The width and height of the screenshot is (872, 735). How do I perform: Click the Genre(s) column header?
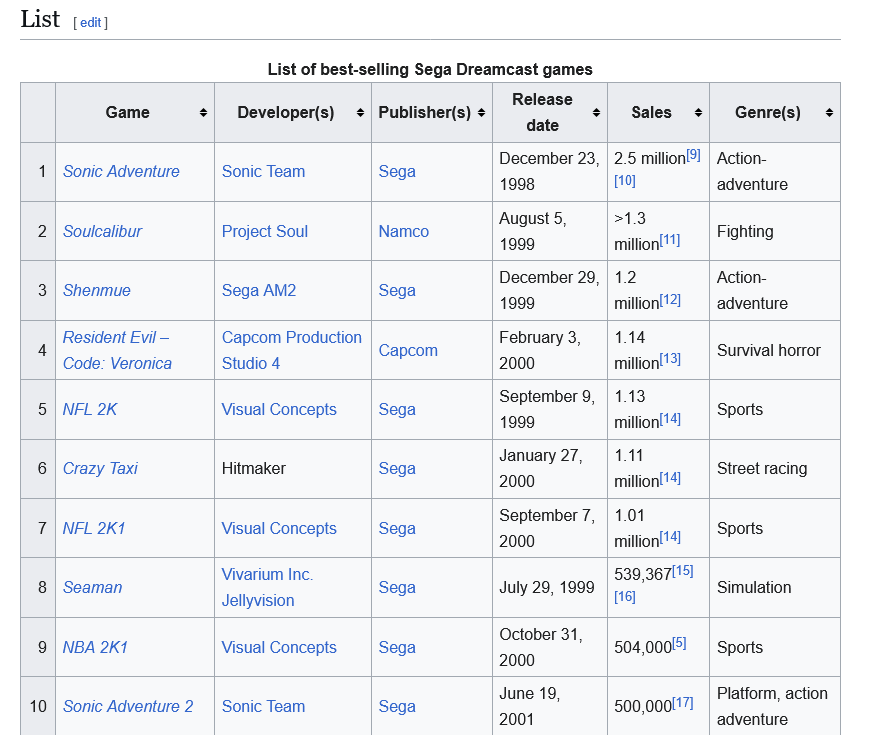tap(775, 113)
